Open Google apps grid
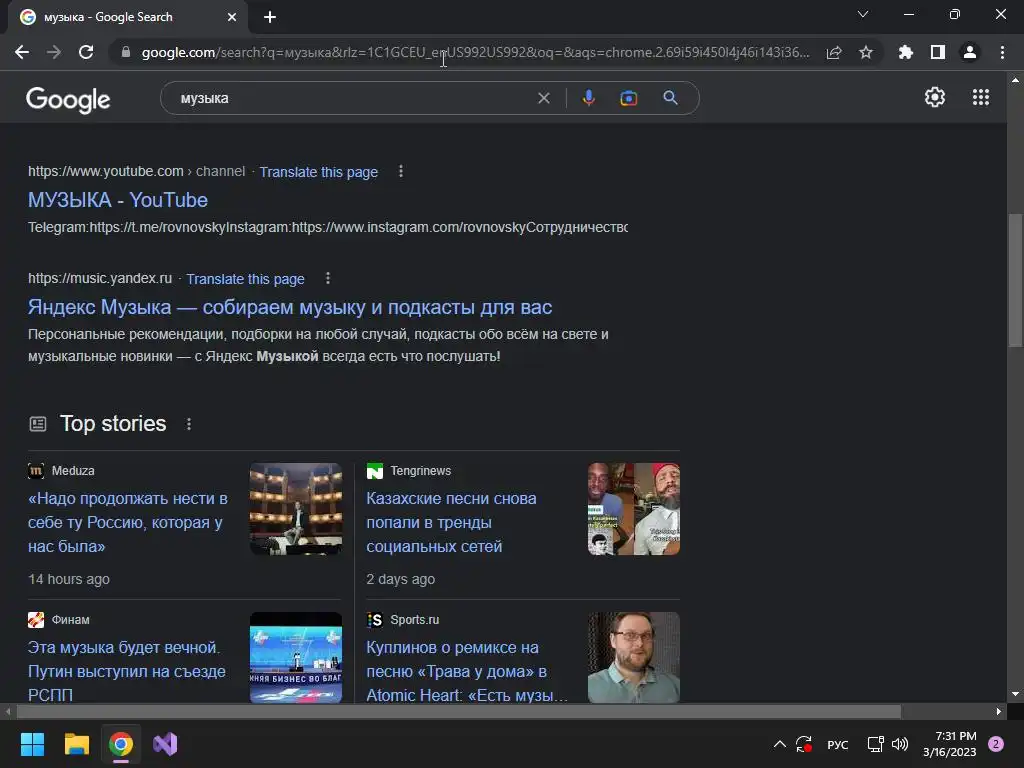Image resolution: width=1024 pixels, height=768 pixels. 981,97
